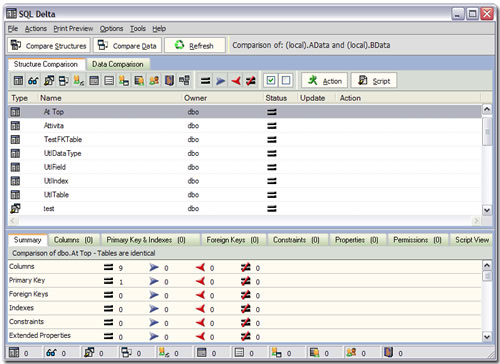Viewport: 500px width, 364px height.
Task: Refresh the comparison
Action: coord(195,45)
